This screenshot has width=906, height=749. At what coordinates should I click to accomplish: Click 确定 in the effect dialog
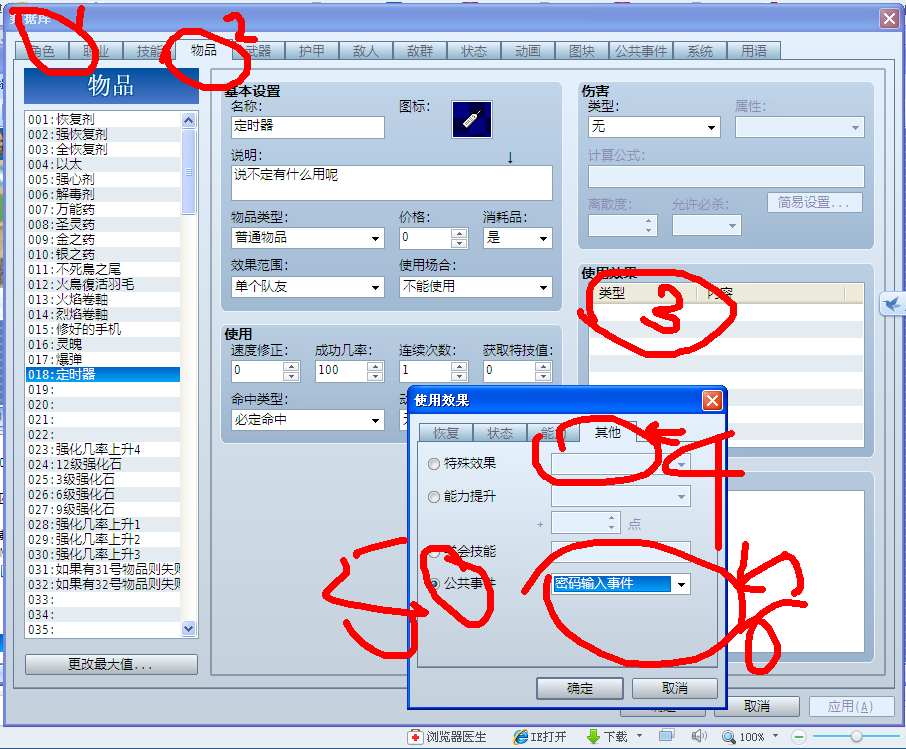[x=580, y=688]
